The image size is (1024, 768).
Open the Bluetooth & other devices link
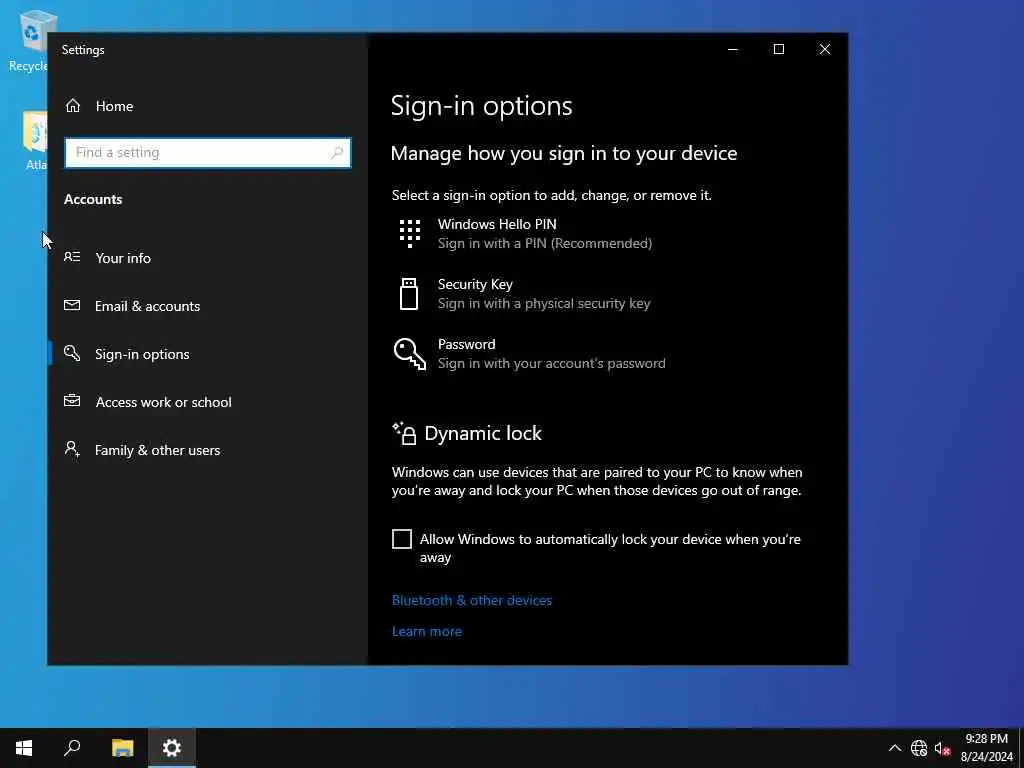[x=472, y=600]
